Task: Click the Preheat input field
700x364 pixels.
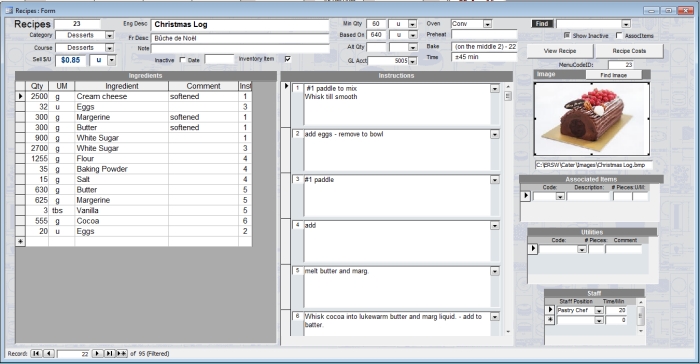Action: (x=484, y=35)
